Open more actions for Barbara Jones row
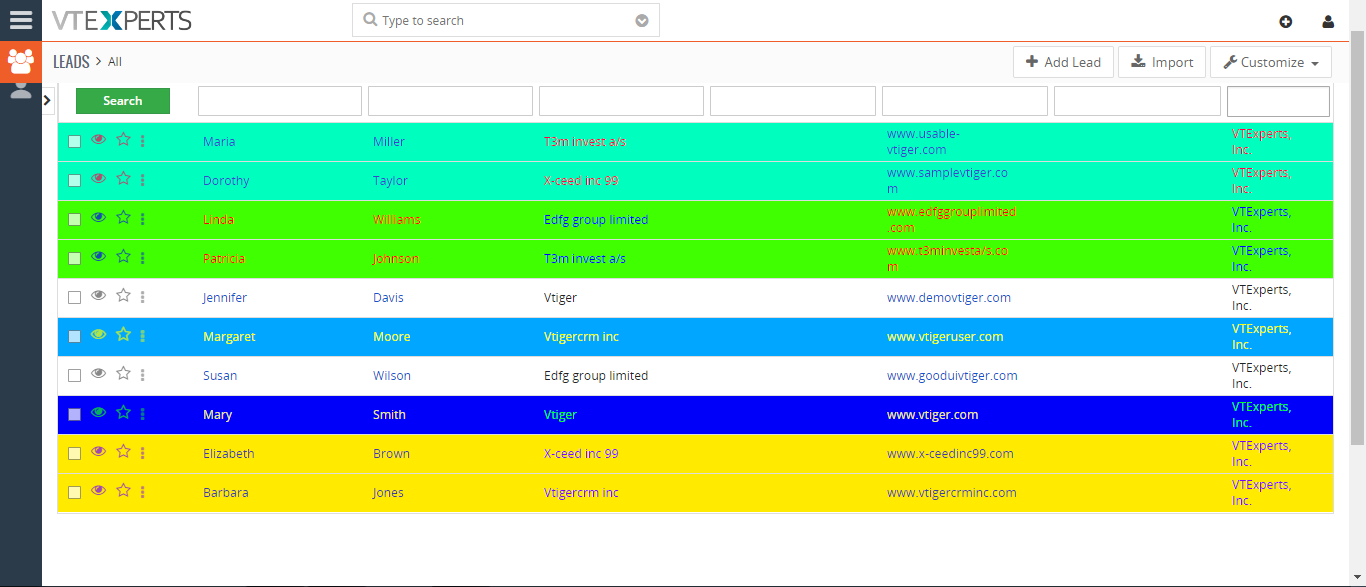 pos(143,492)
